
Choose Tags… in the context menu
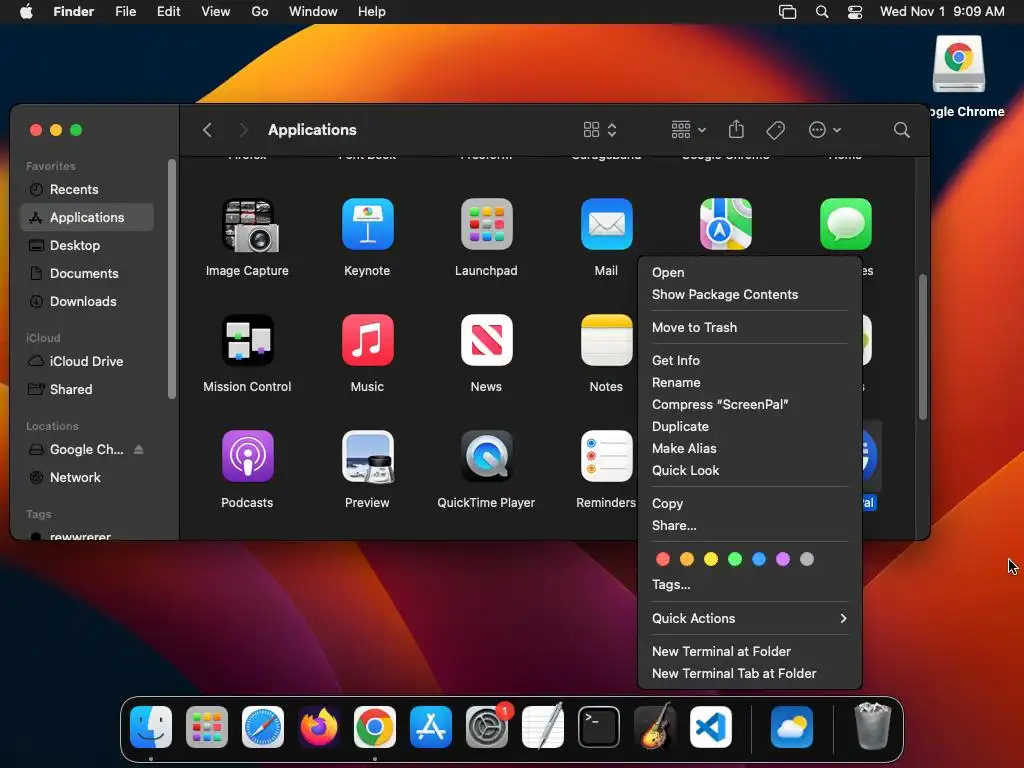pyautogui.click(x=750, y=584)
